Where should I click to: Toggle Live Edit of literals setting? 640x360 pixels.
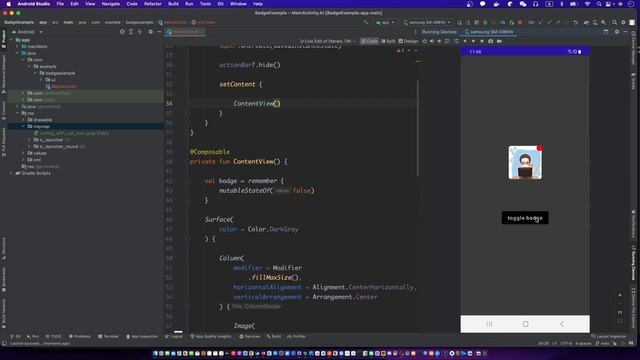click(x=327, y=41)
